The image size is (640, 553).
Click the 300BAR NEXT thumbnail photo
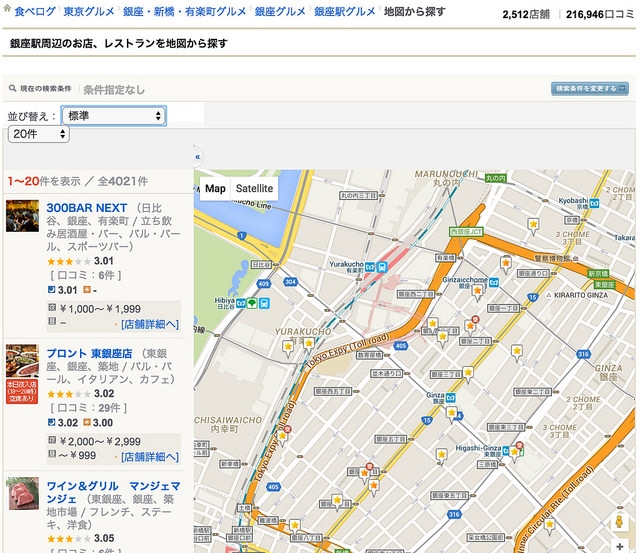tap(22, 216)
